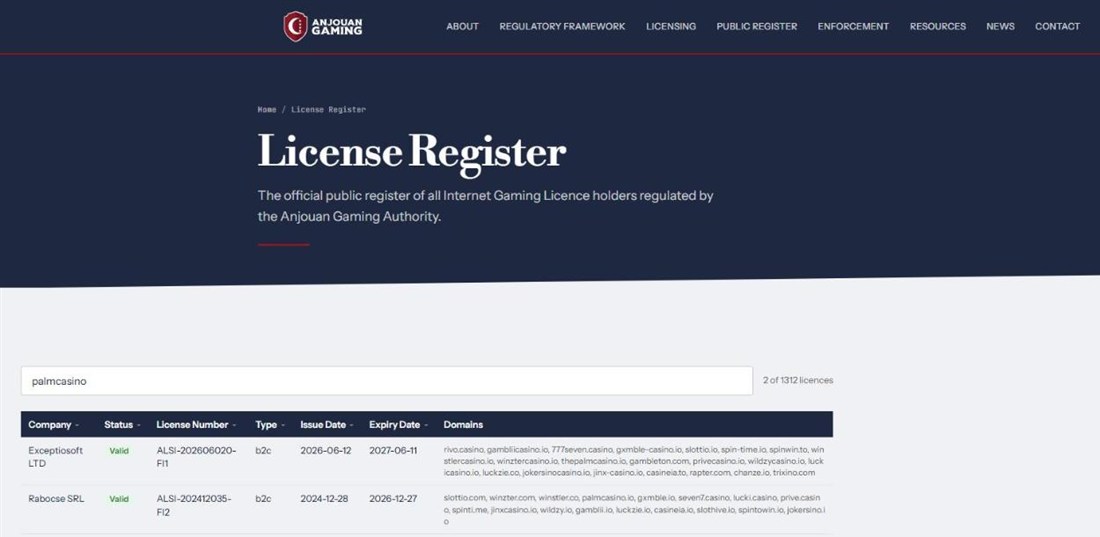1100x537 pixels.
Task: Select license number ALSI-202606020-FI1
Action: (x=196, y=456)
